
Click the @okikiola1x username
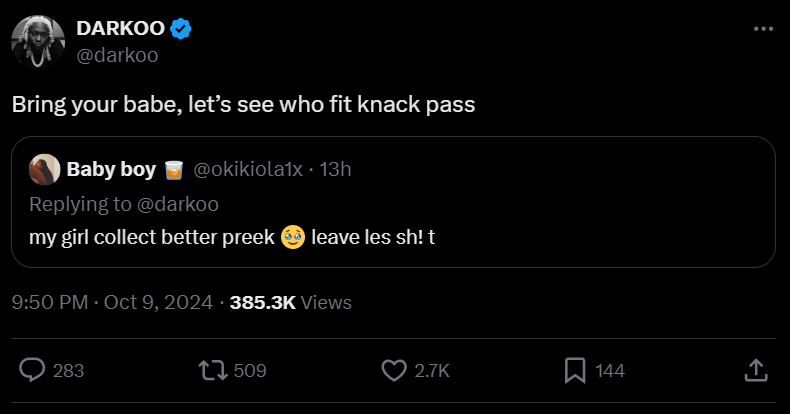[x=245, y=169]
